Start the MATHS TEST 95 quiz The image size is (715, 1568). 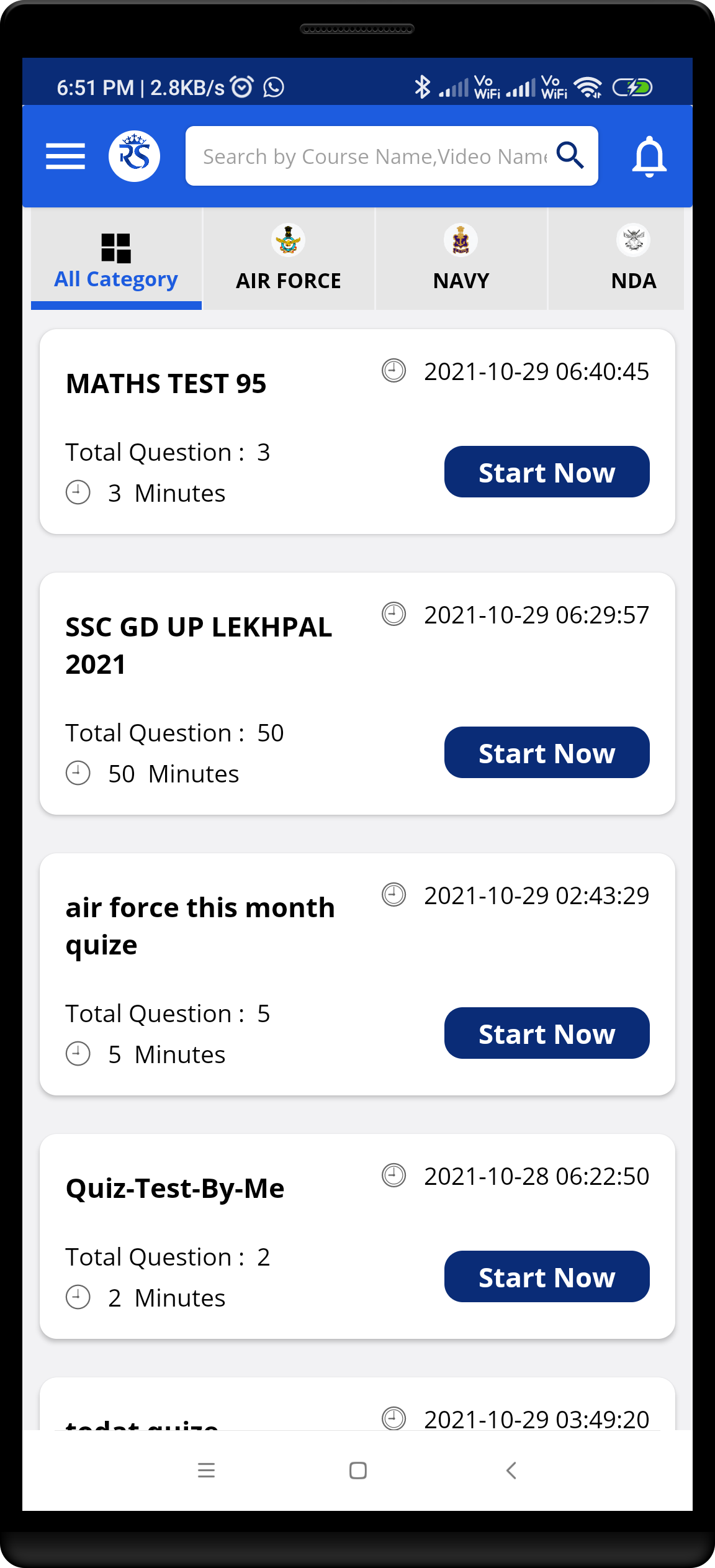pyautogui.click(x=546, y=472)
